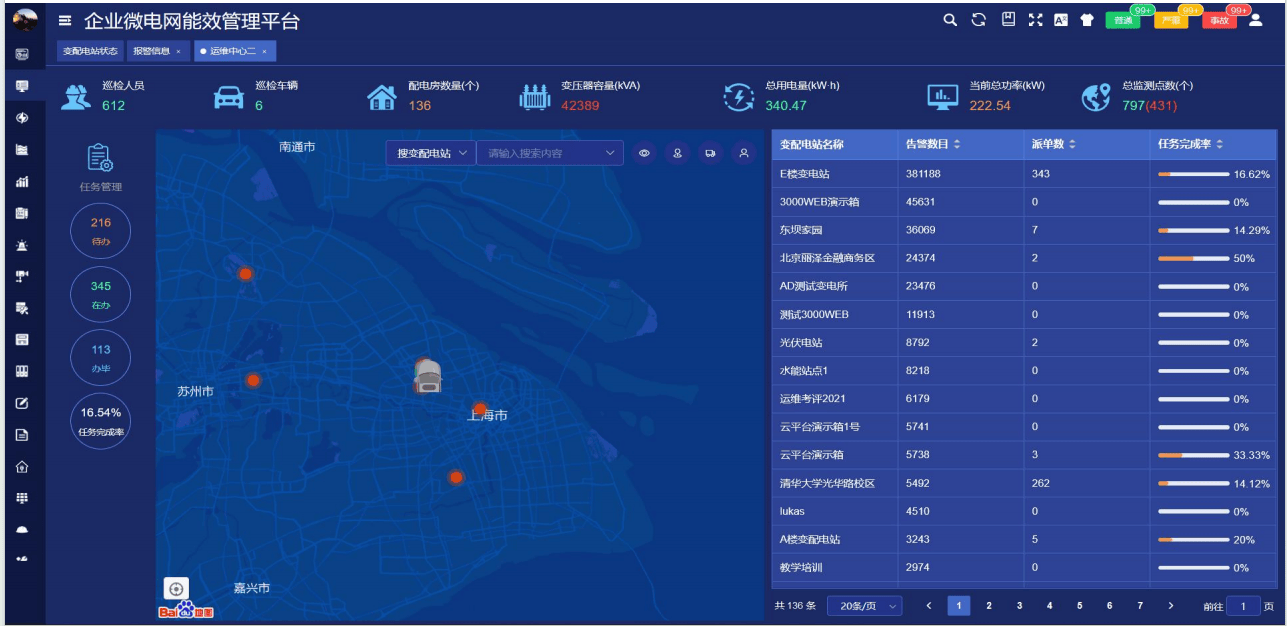Click the user avatar picture
Image resolution: width=1287 pixels, height=626 pixels.
click(x=24, y=20)
